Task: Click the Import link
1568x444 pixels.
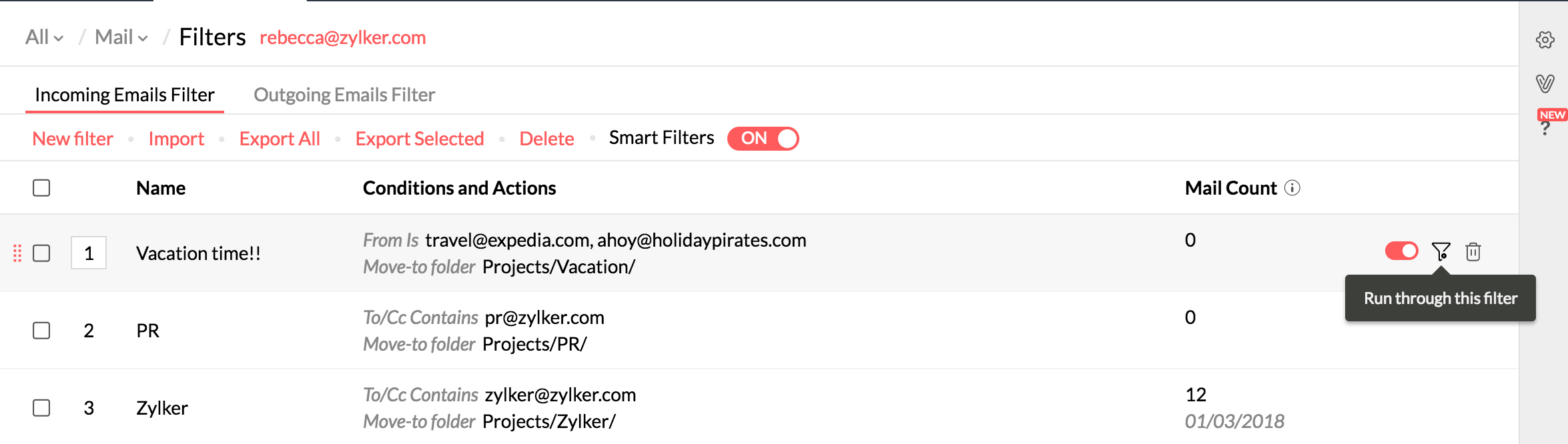Action: [x=176, y=139]
